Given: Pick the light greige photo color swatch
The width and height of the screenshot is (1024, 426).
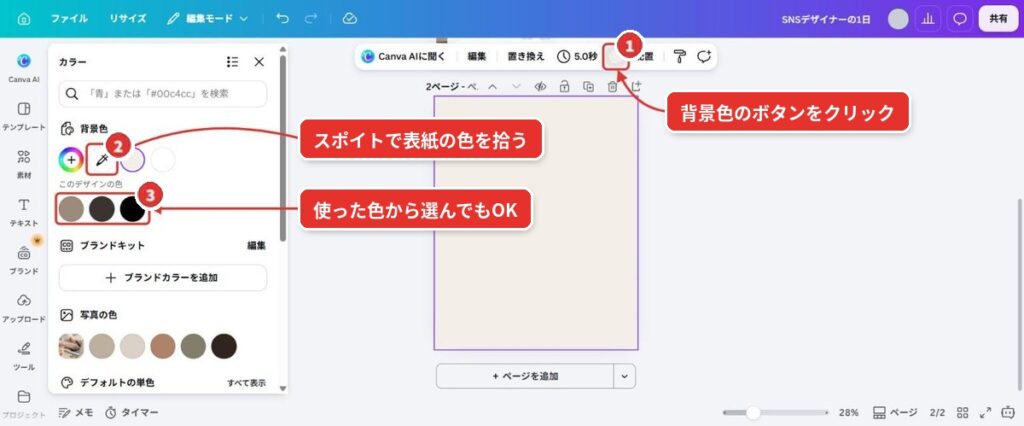Looking at the screenshot, I should tap(102, 346).
